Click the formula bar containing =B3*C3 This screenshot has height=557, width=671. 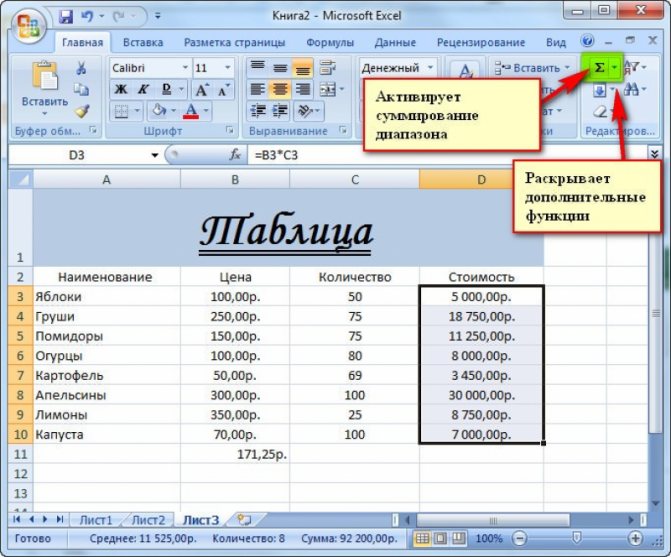click(447, 155)
